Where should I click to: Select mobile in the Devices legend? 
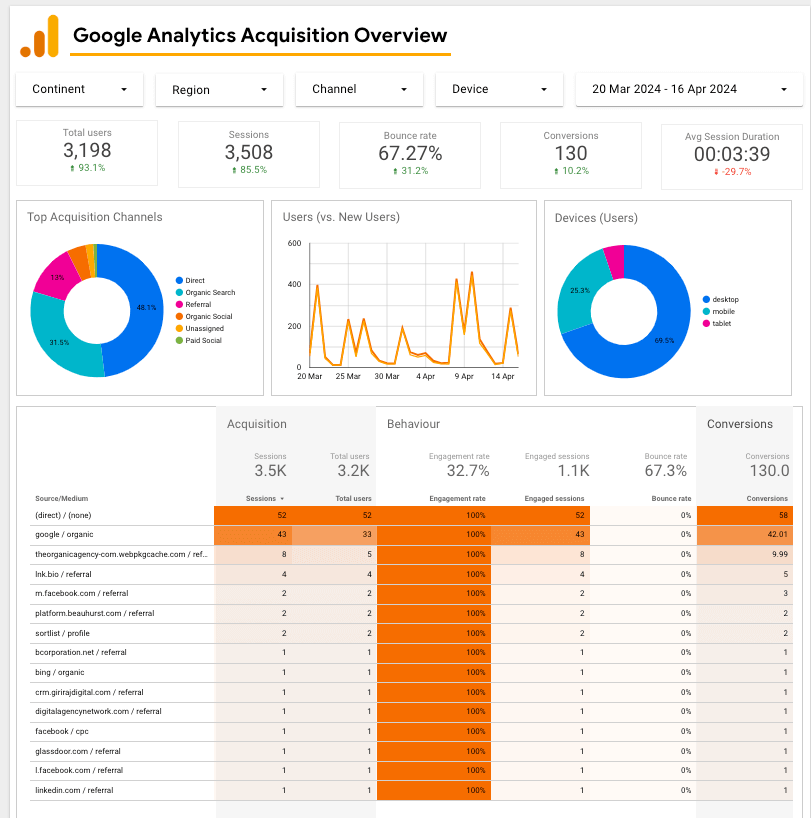tap(719, 311)
